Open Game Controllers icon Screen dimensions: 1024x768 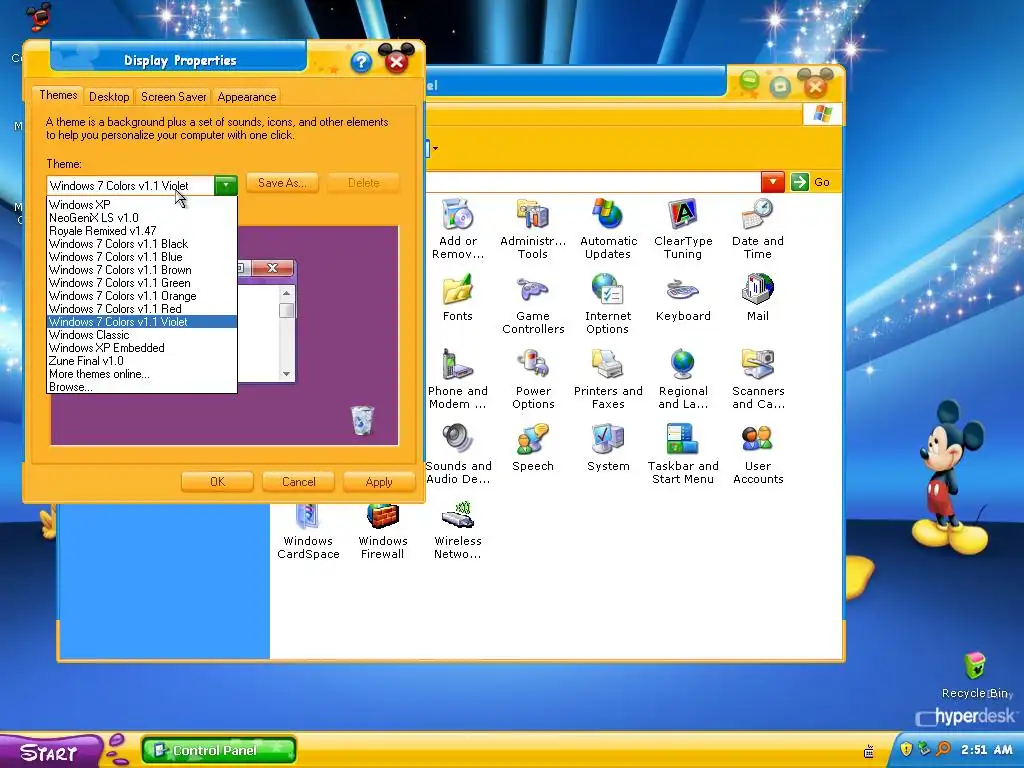click(x=533, y=291)
